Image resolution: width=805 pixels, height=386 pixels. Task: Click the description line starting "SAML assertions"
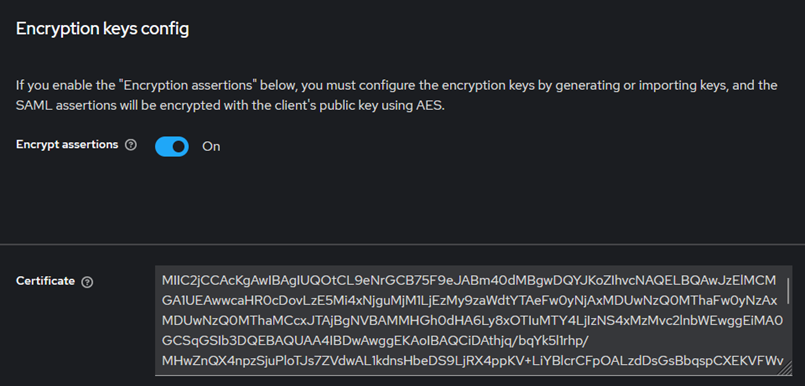pyautogui.click(x=229, y=108)
